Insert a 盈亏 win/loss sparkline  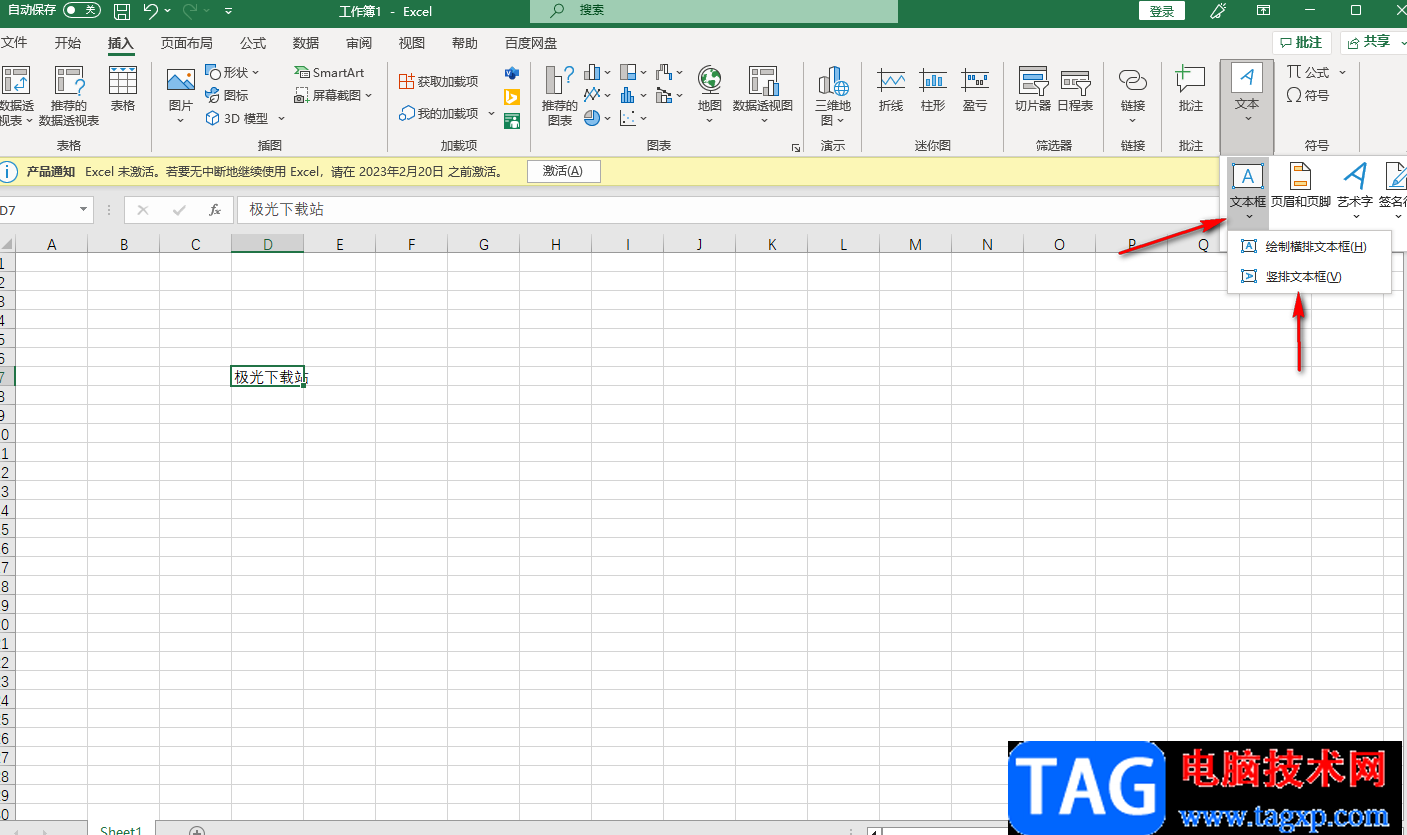click(975, 90)
